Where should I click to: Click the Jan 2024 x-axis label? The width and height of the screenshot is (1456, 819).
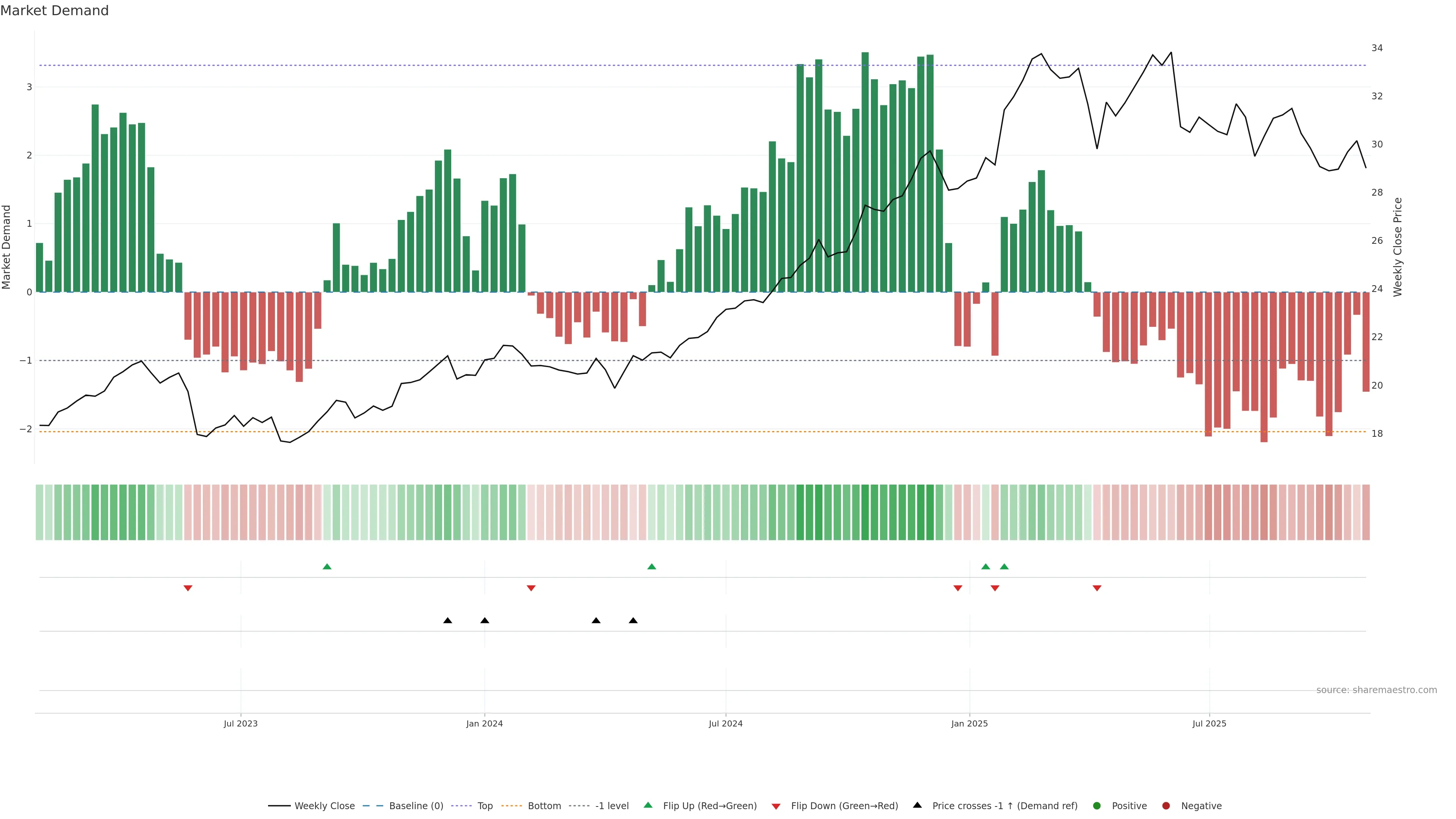tap(485, 723)
